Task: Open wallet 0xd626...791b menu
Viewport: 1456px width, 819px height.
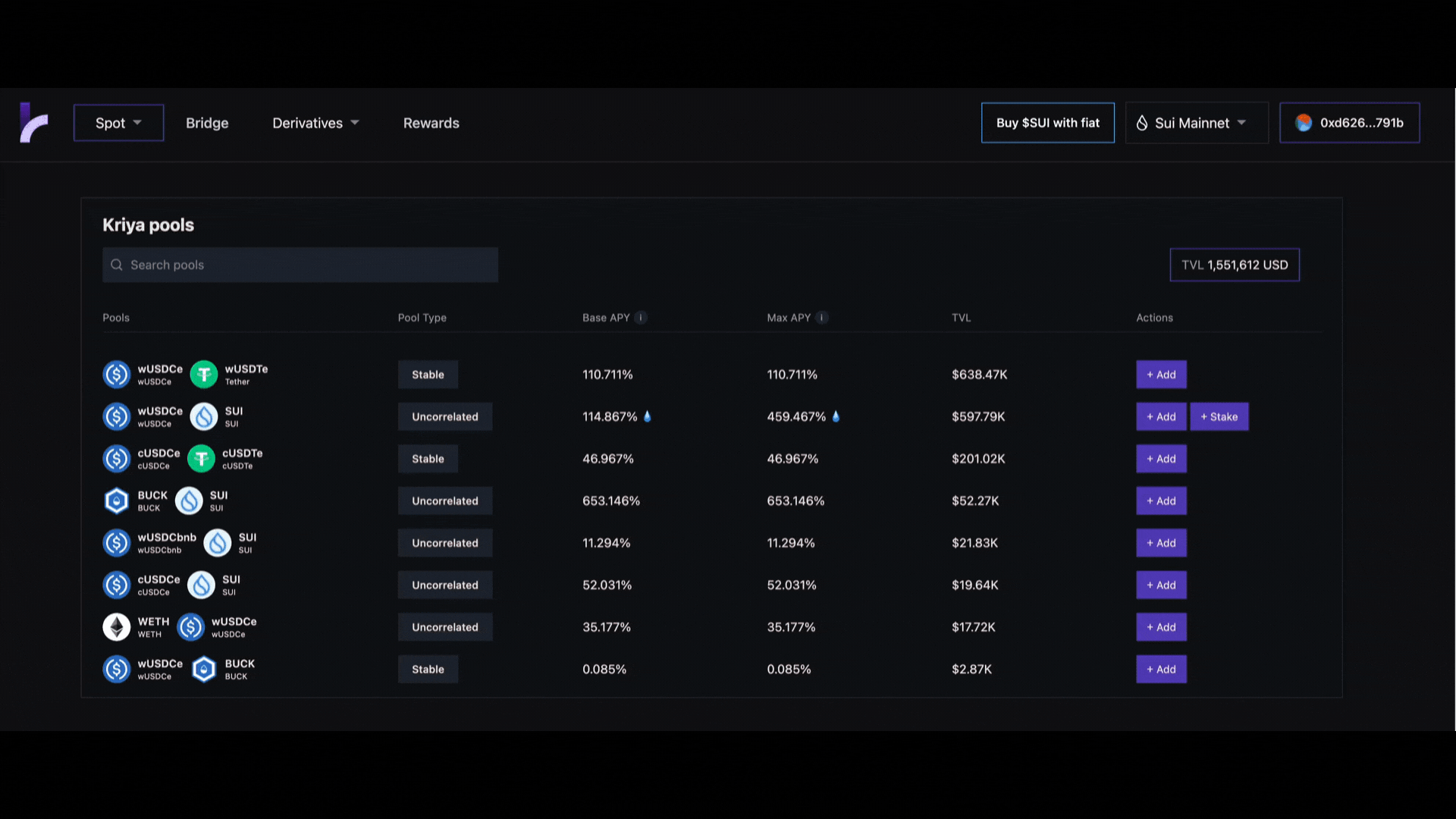Action: click(1349, 123)
